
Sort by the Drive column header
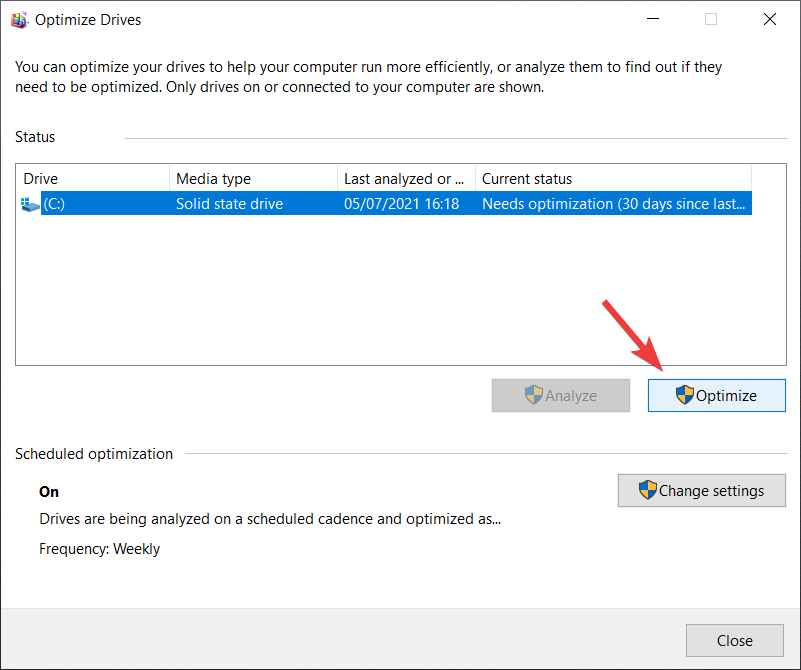pyautogui.click(x=92, y=179)
